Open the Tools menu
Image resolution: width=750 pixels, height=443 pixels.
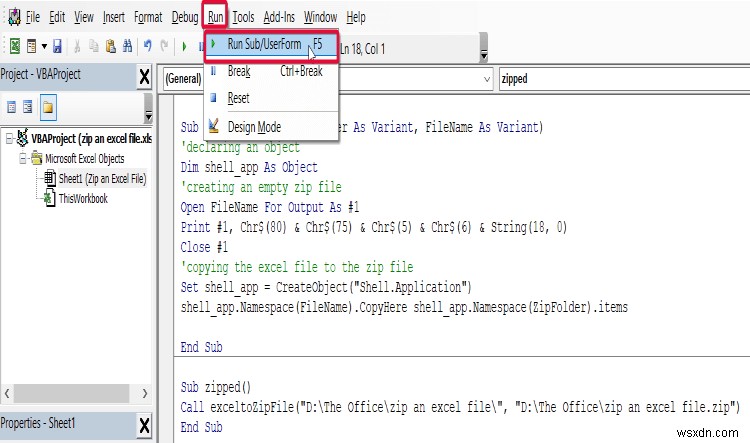[x=243, y=17]
